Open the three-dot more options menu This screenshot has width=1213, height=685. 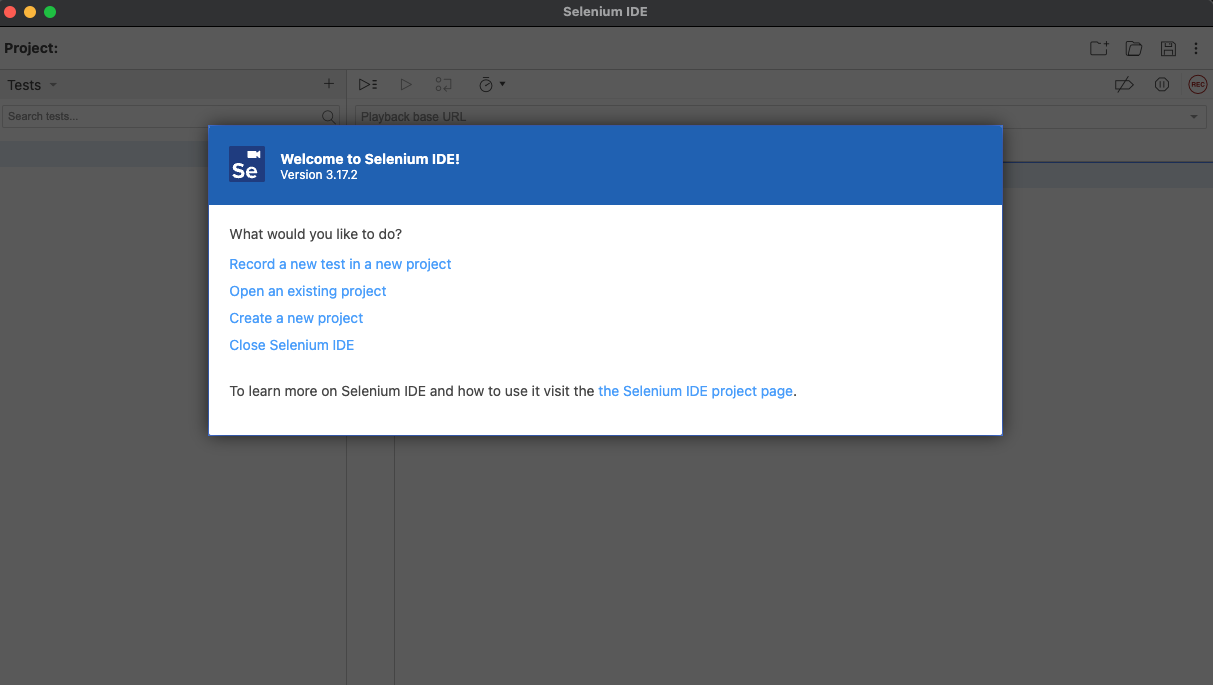(1196, 48)
